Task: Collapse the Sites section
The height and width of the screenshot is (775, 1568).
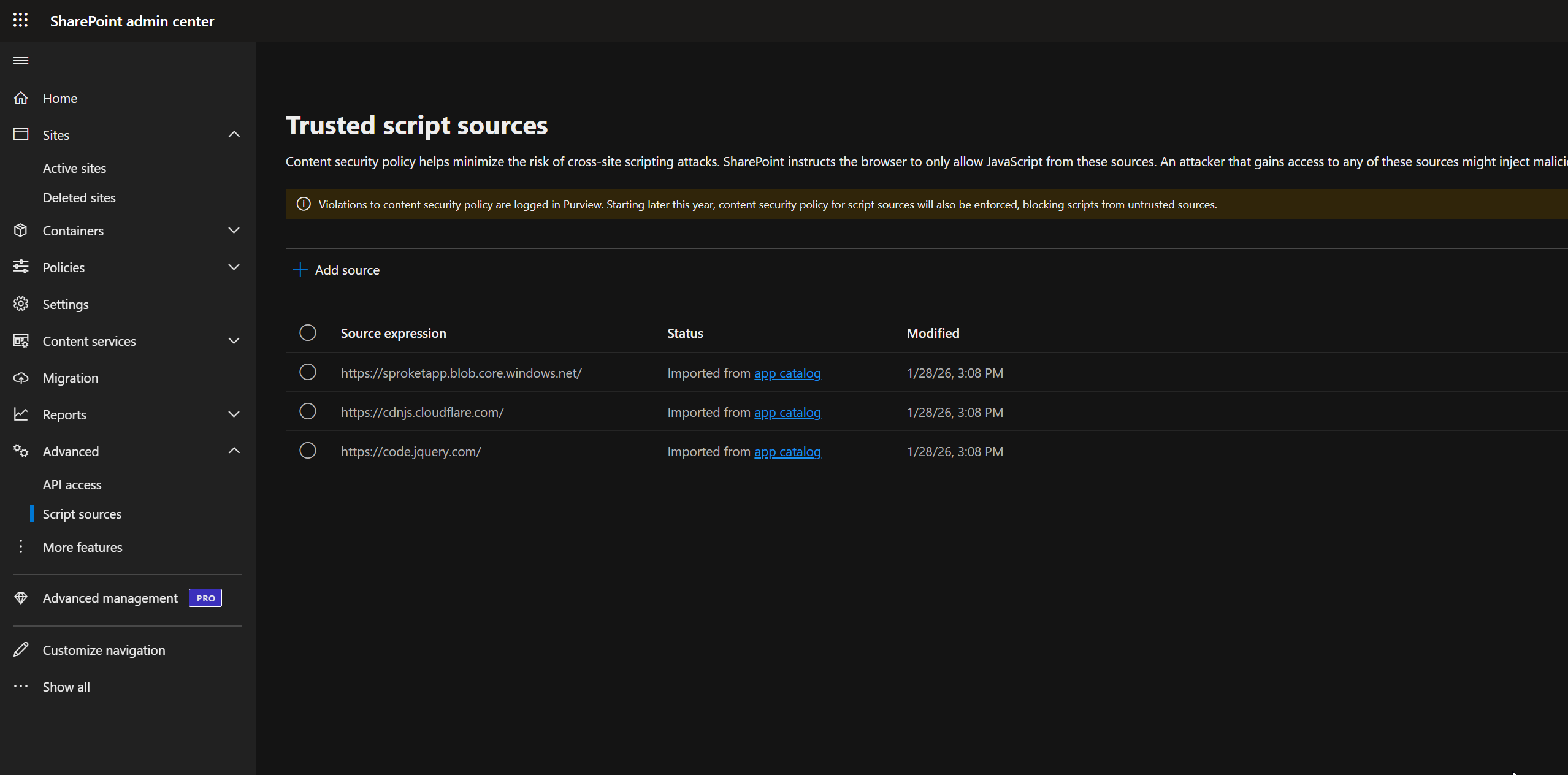Action: pos(234,134)
